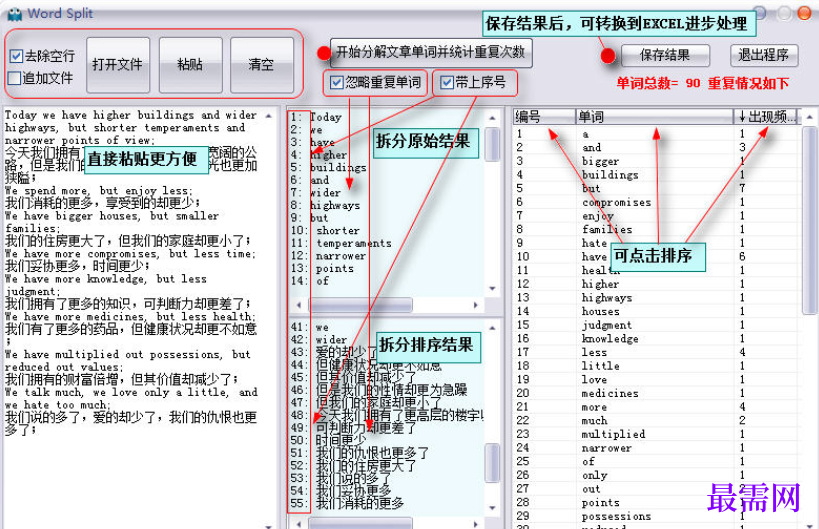The image size is (819, 529).
Task: Enable the 追加文件 checkbox
Action: (x=15, y=78)
